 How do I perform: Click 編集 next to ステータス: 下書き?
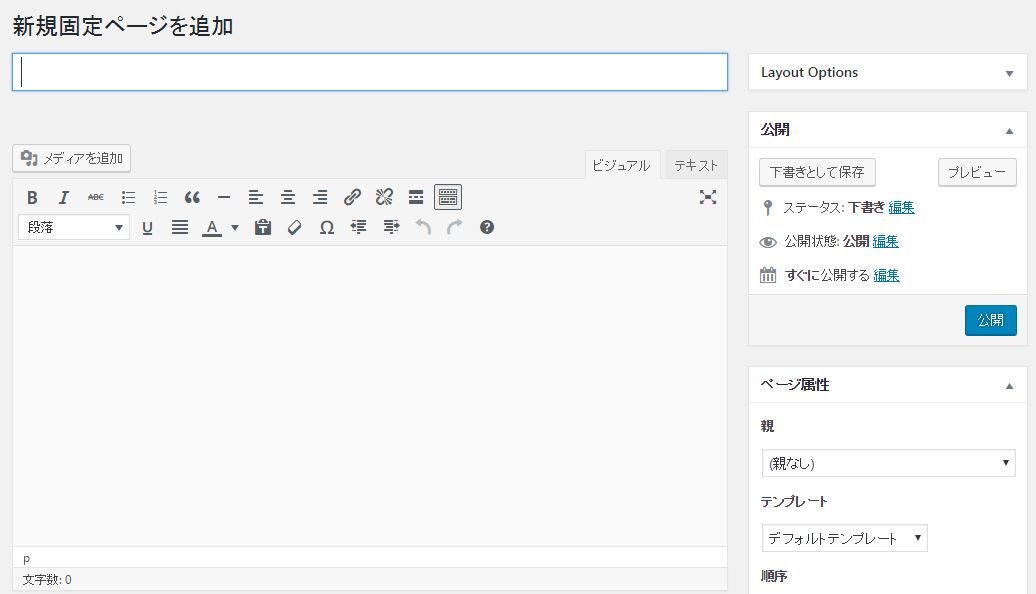[x=900, y=207]
